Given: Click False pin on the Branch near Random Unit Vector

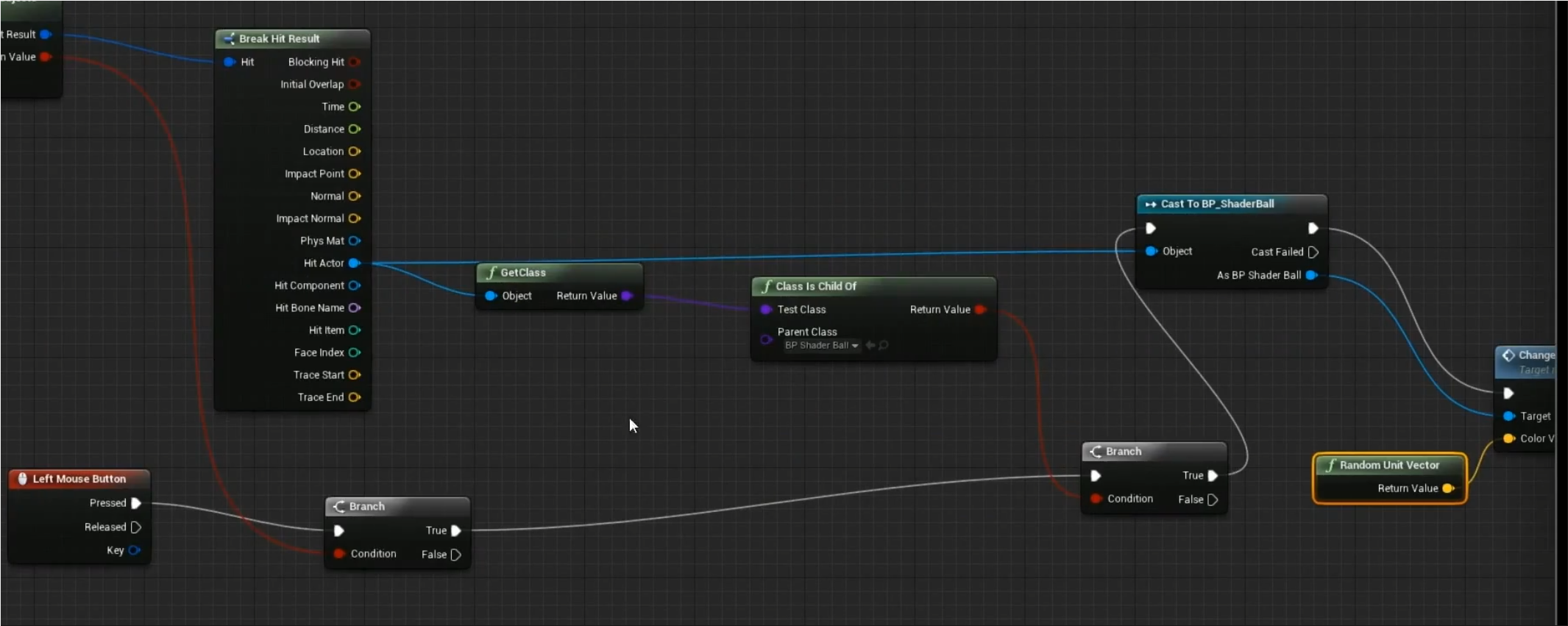Looking at the screenshot, I should click(x=1213, y=499).
